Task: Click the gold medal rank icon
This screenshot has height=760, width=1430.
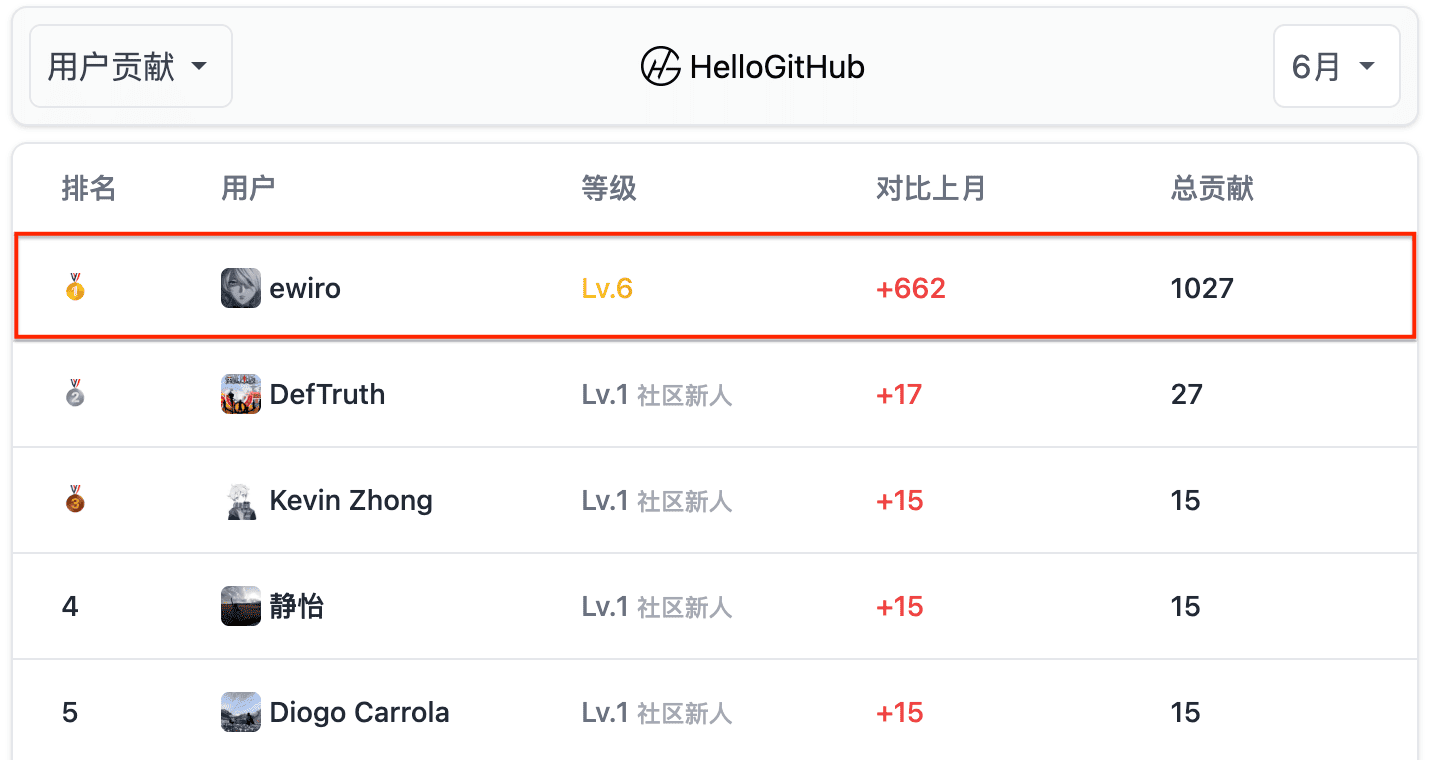Action: pos(75,288)
